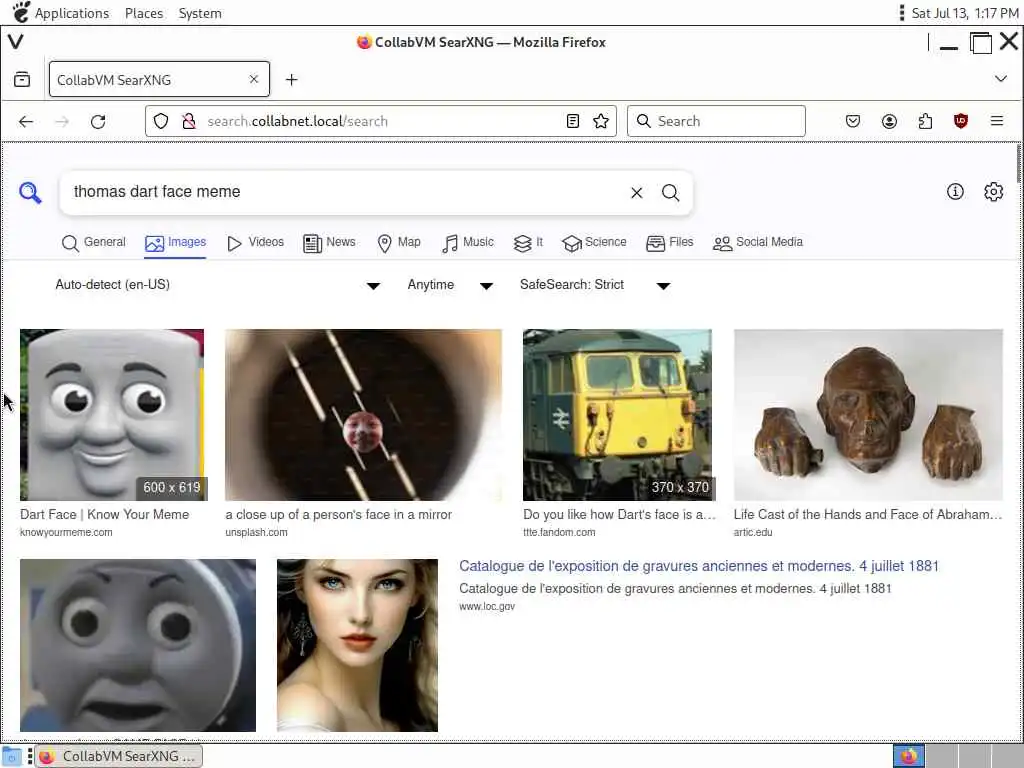Click the Life Cast of the Hands title
This screenshot has height=768, width=1024.
click(x=867, y=515)
